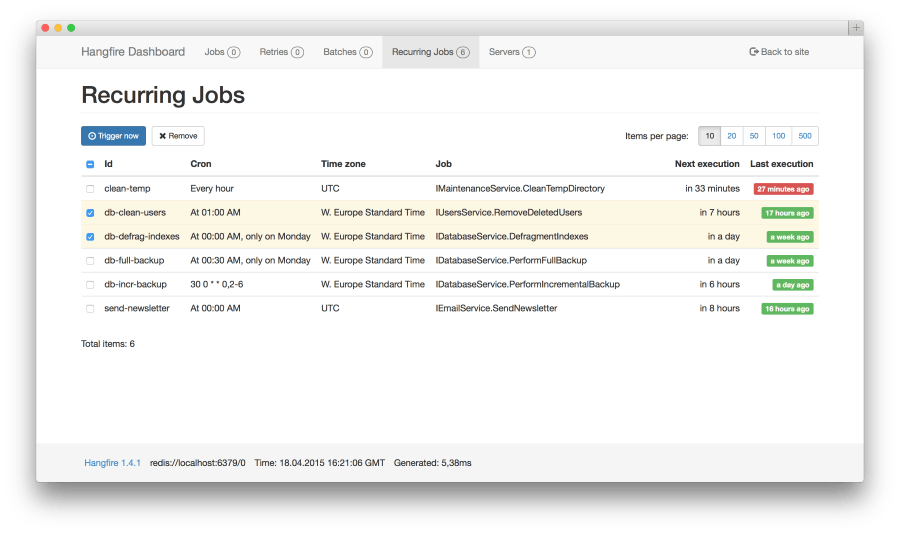
Task: Click the 'db-incr-backup' job id
Action: 135,284
